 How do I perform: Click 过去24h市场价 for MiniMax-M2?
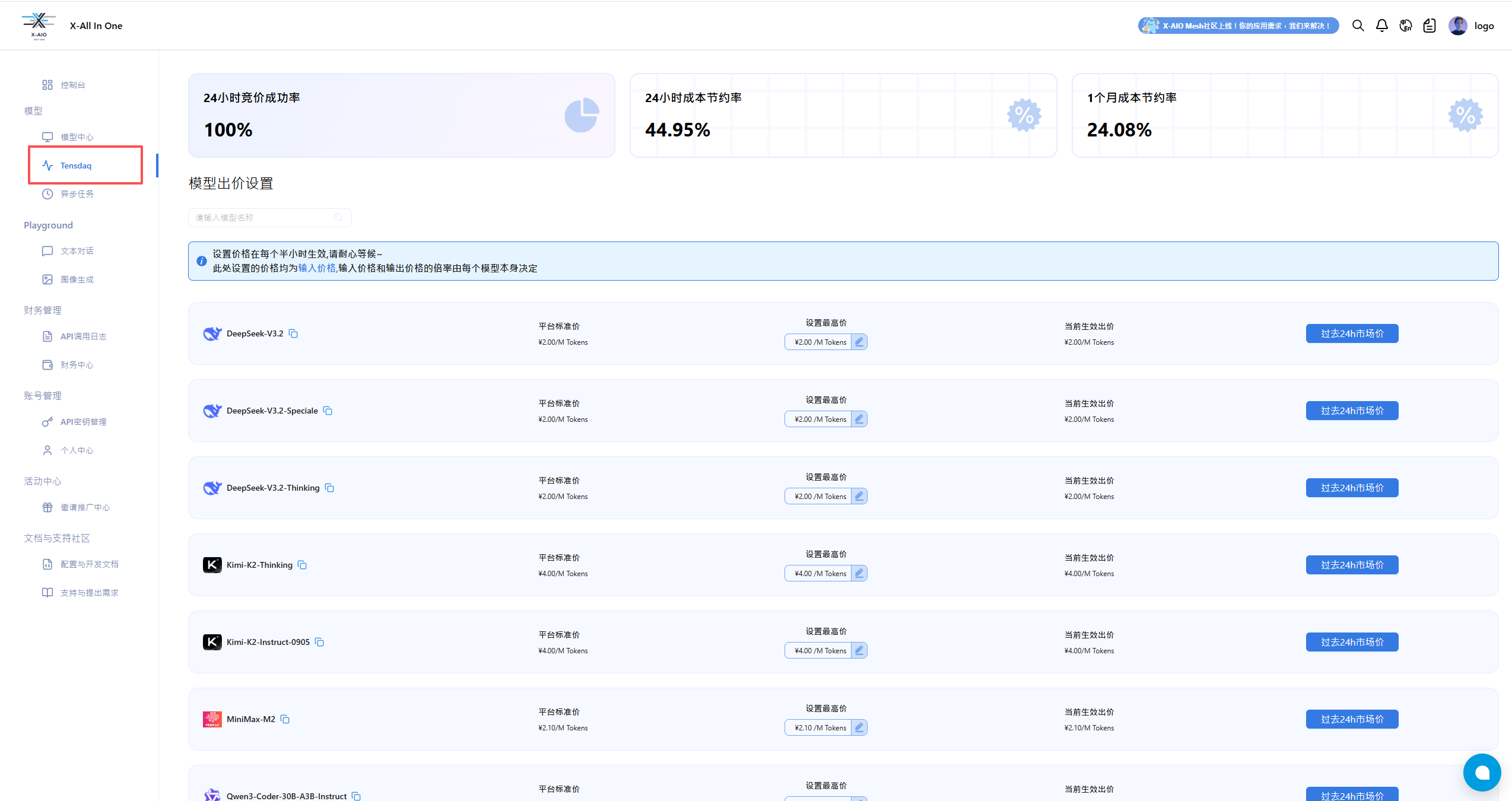[x=1352, y=719]
